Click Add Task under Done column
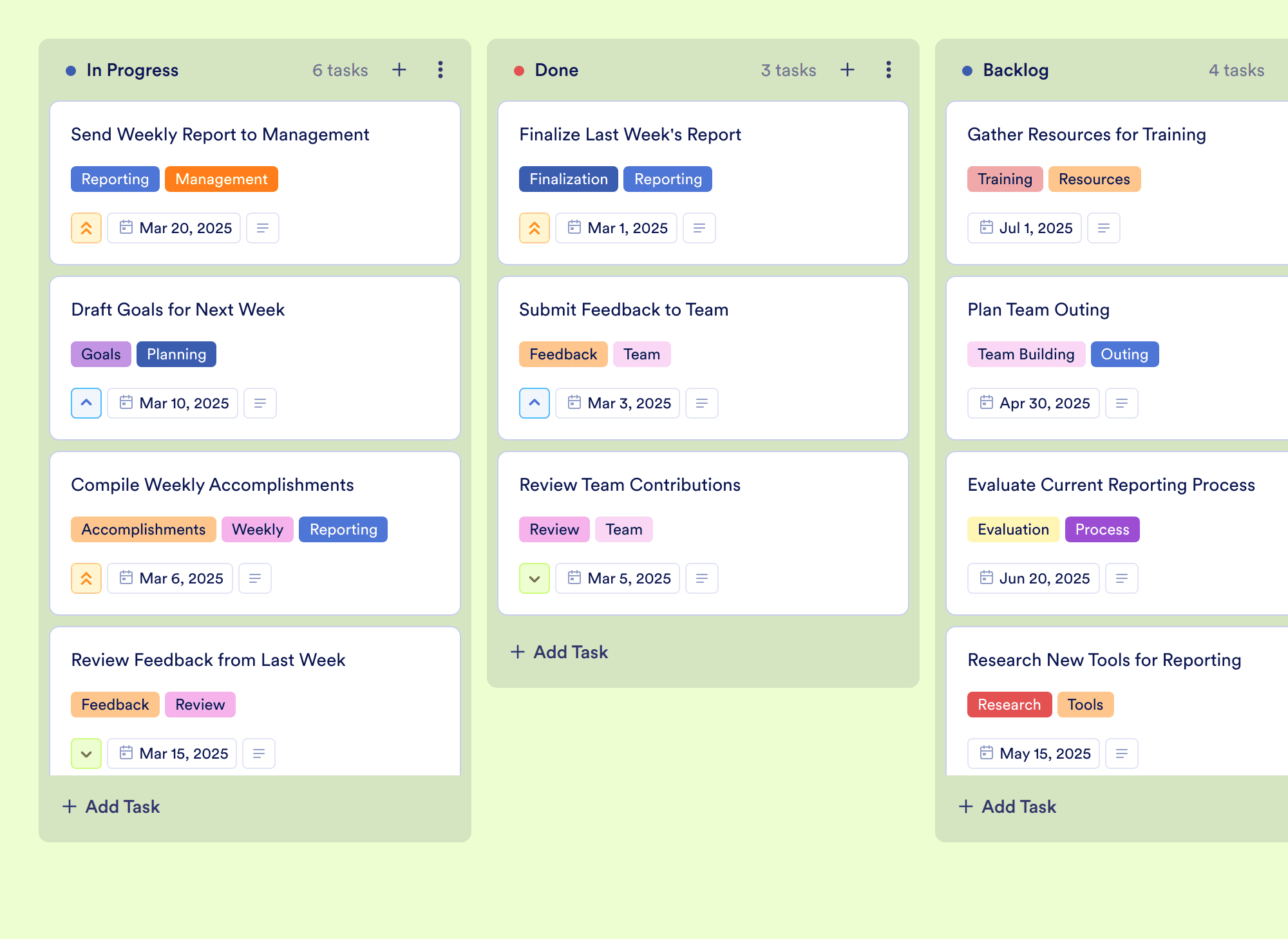The width and height of the screenshot is (1288, 939). click(560, 652)
